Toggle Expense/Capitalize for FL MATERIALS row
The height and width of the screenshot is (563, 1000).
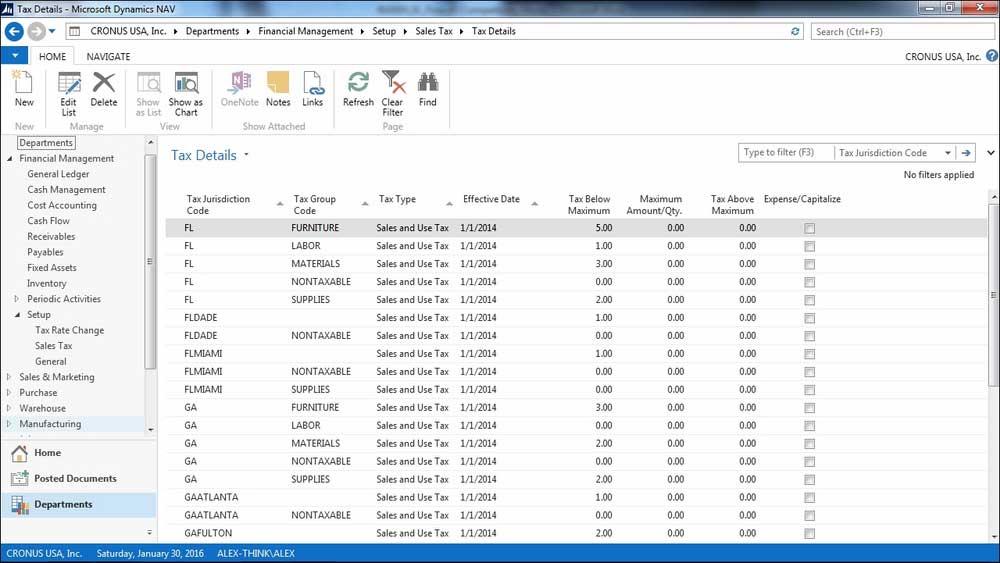[809, 264]
